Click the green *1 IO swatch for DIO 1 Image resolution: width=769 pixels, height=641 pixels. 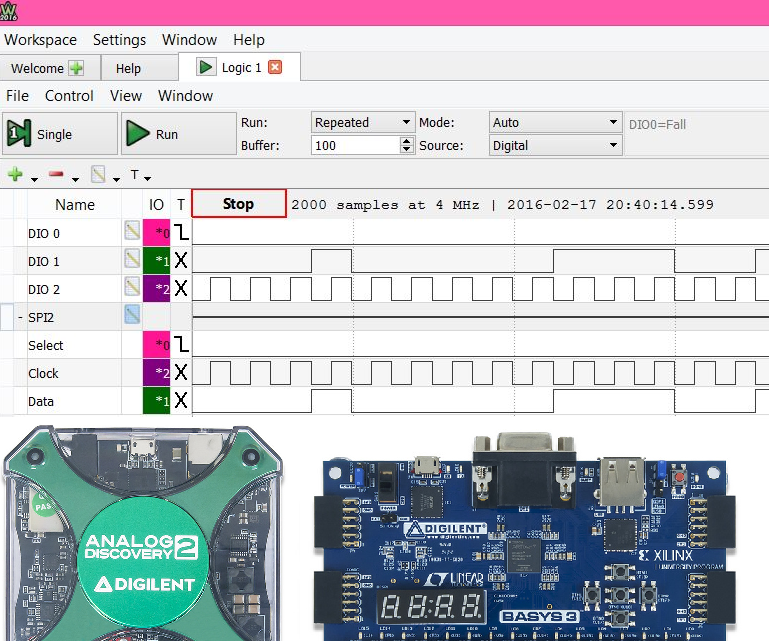156,260
